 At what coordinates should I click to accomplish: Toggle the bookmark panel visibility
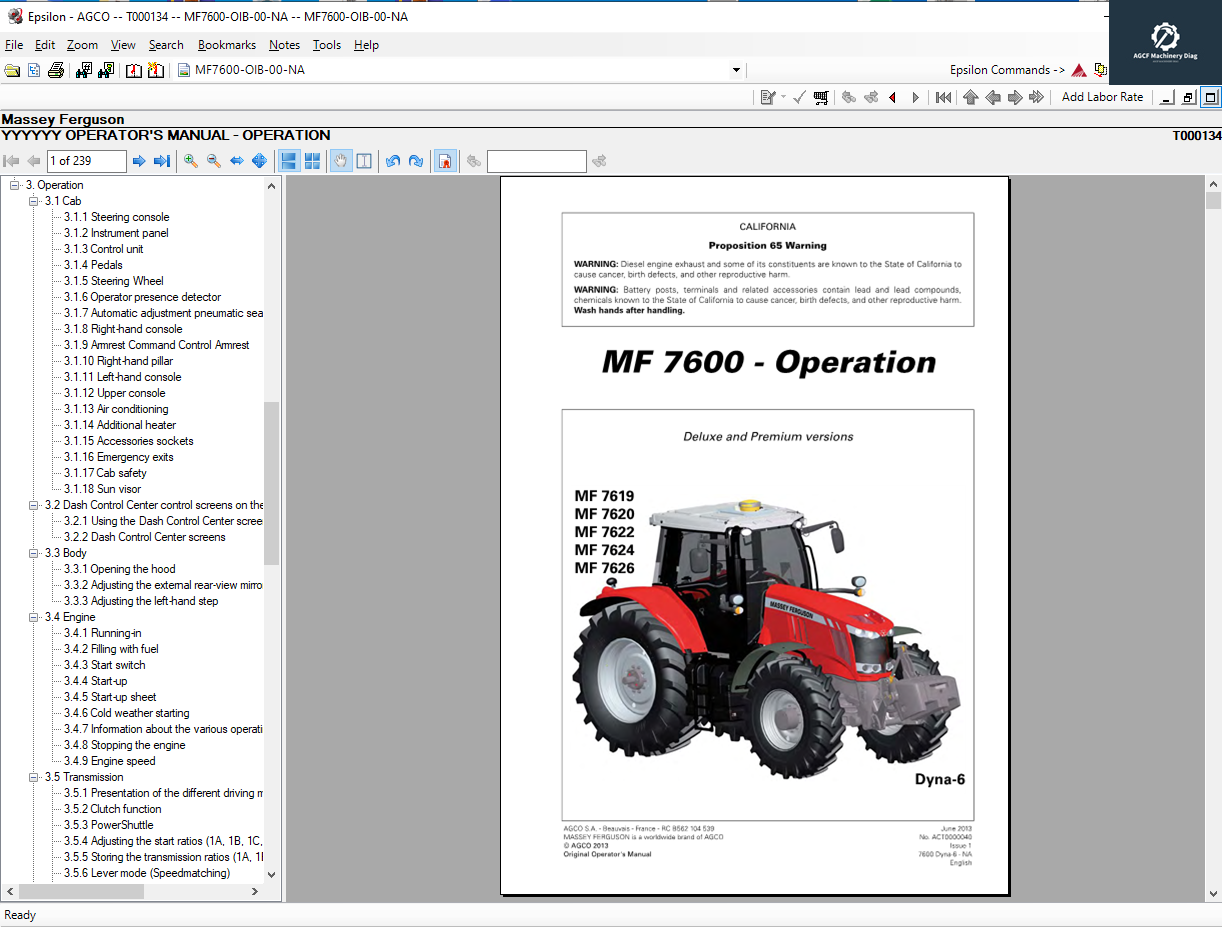(445, 160)
